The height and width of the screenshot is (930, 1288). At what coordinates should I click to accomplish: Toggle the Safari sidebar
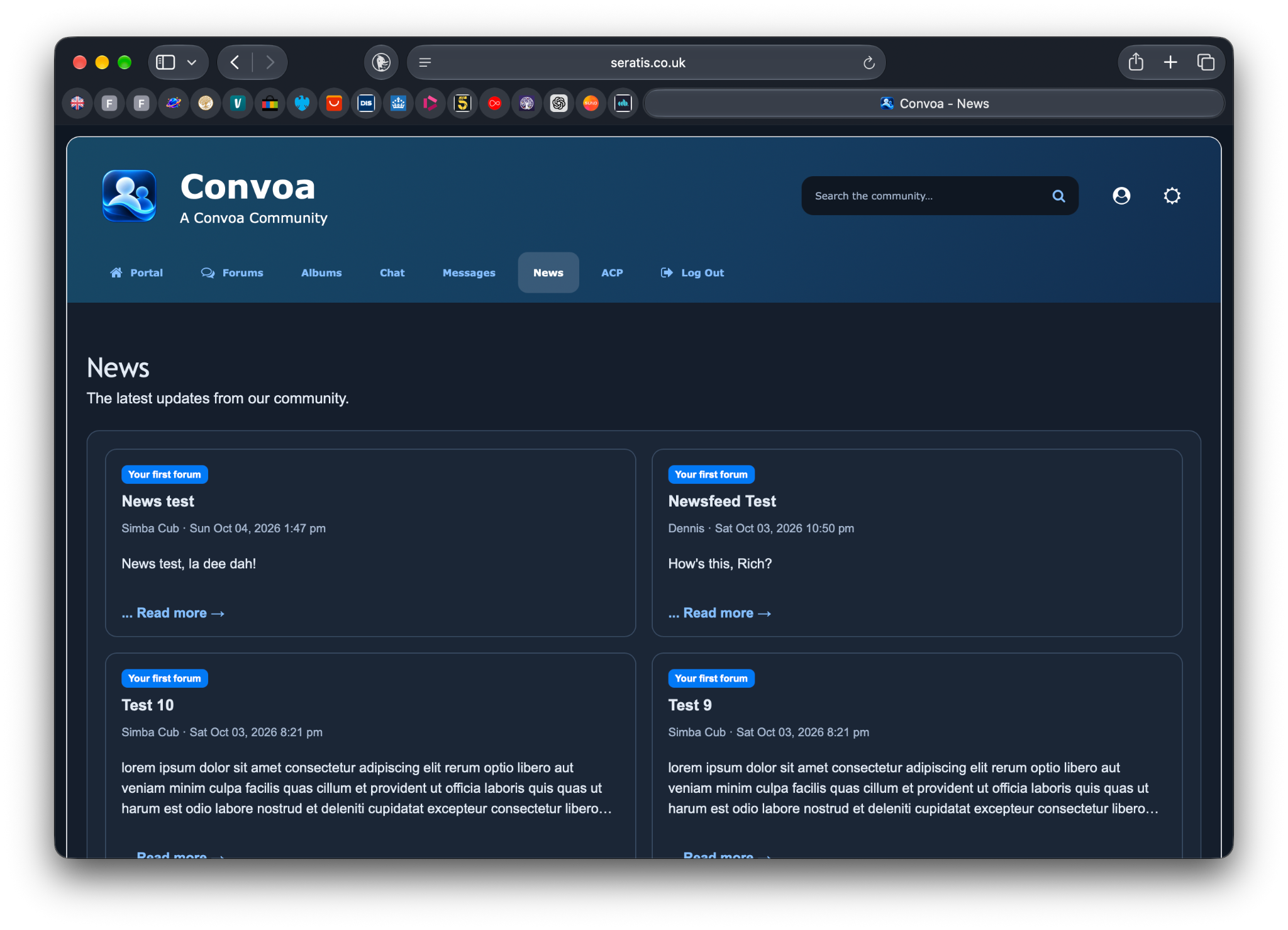(x=165, y=62)
